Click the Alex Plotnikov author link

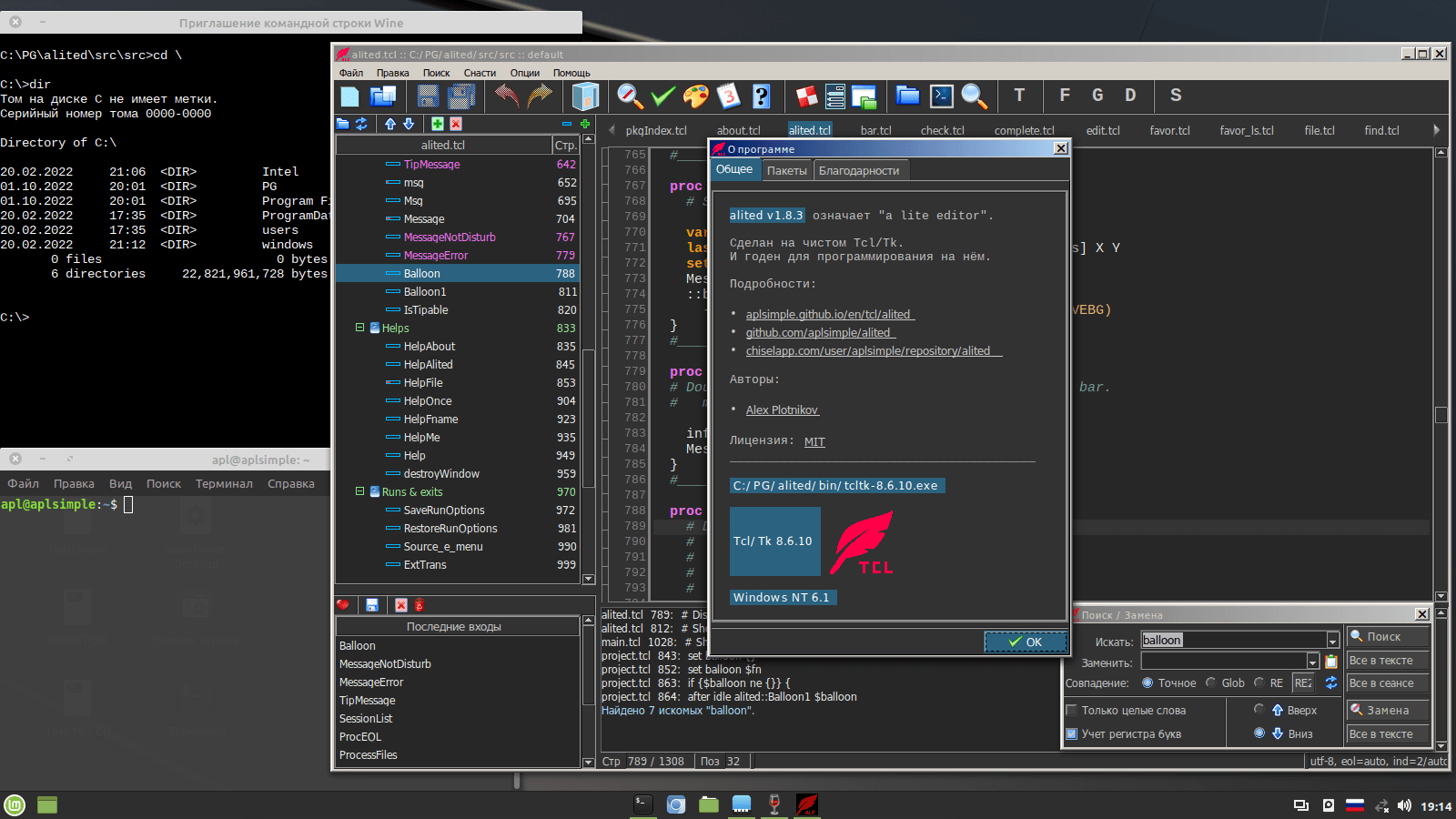point(783,410)
